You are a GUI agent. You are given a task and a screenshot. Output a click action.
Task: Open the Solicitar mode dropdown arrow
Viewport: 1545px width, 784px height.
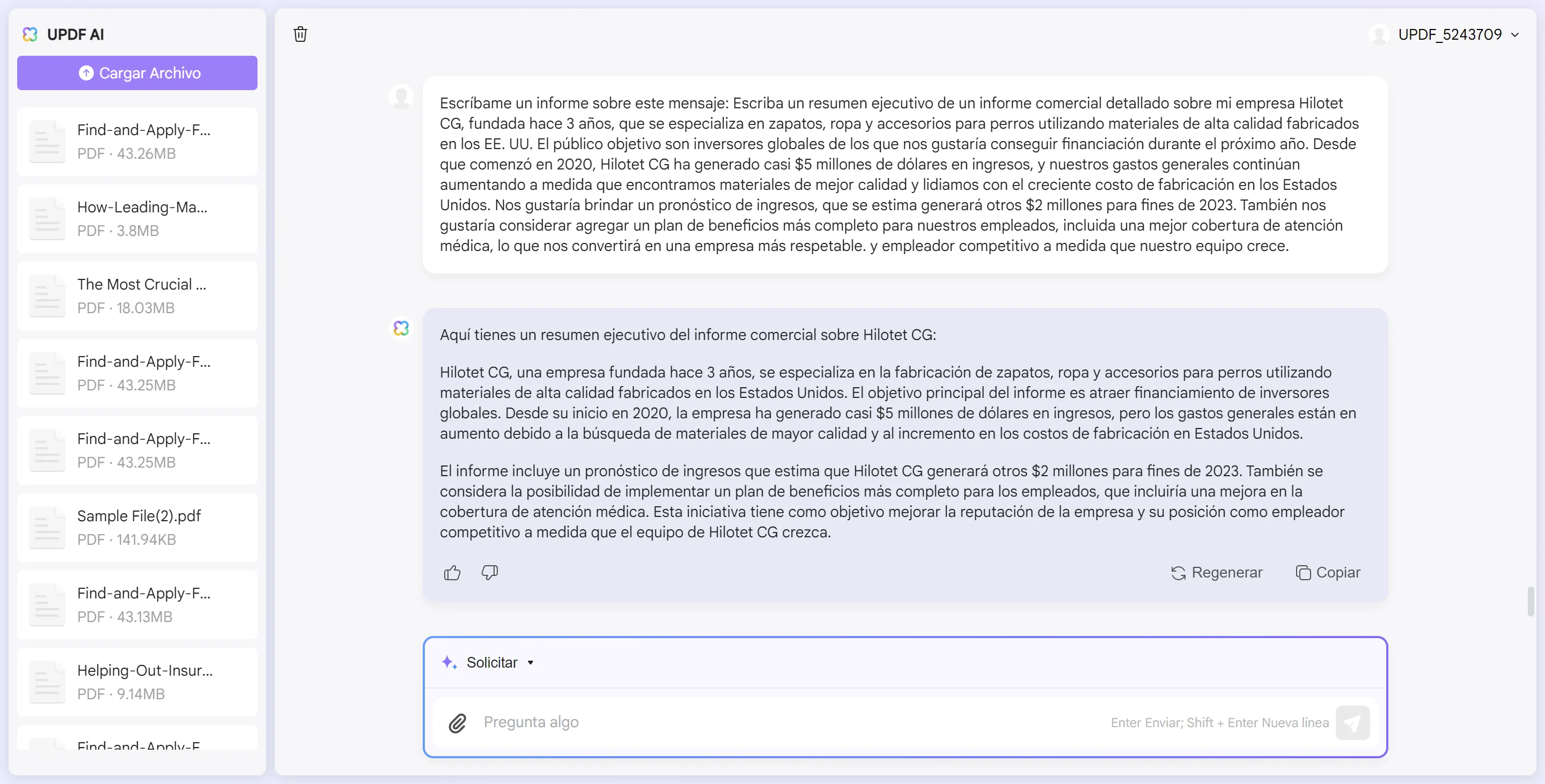[x=530, y=663]
